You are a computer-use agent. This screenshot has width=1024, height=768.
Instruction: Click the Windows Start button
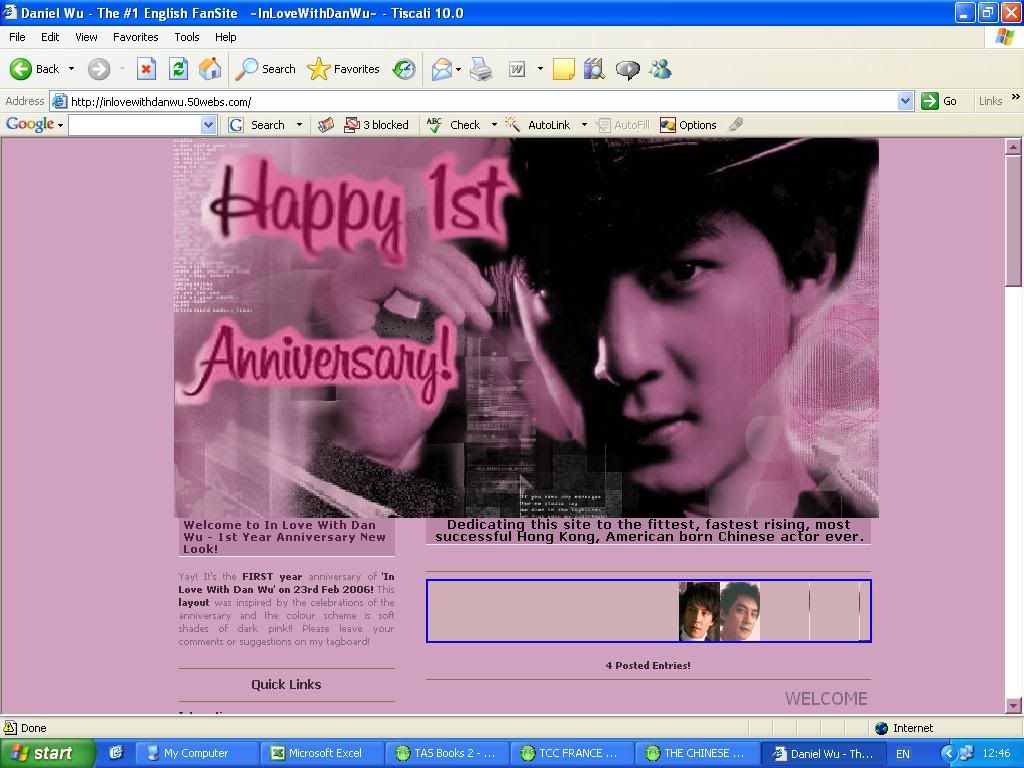(48, 753)
